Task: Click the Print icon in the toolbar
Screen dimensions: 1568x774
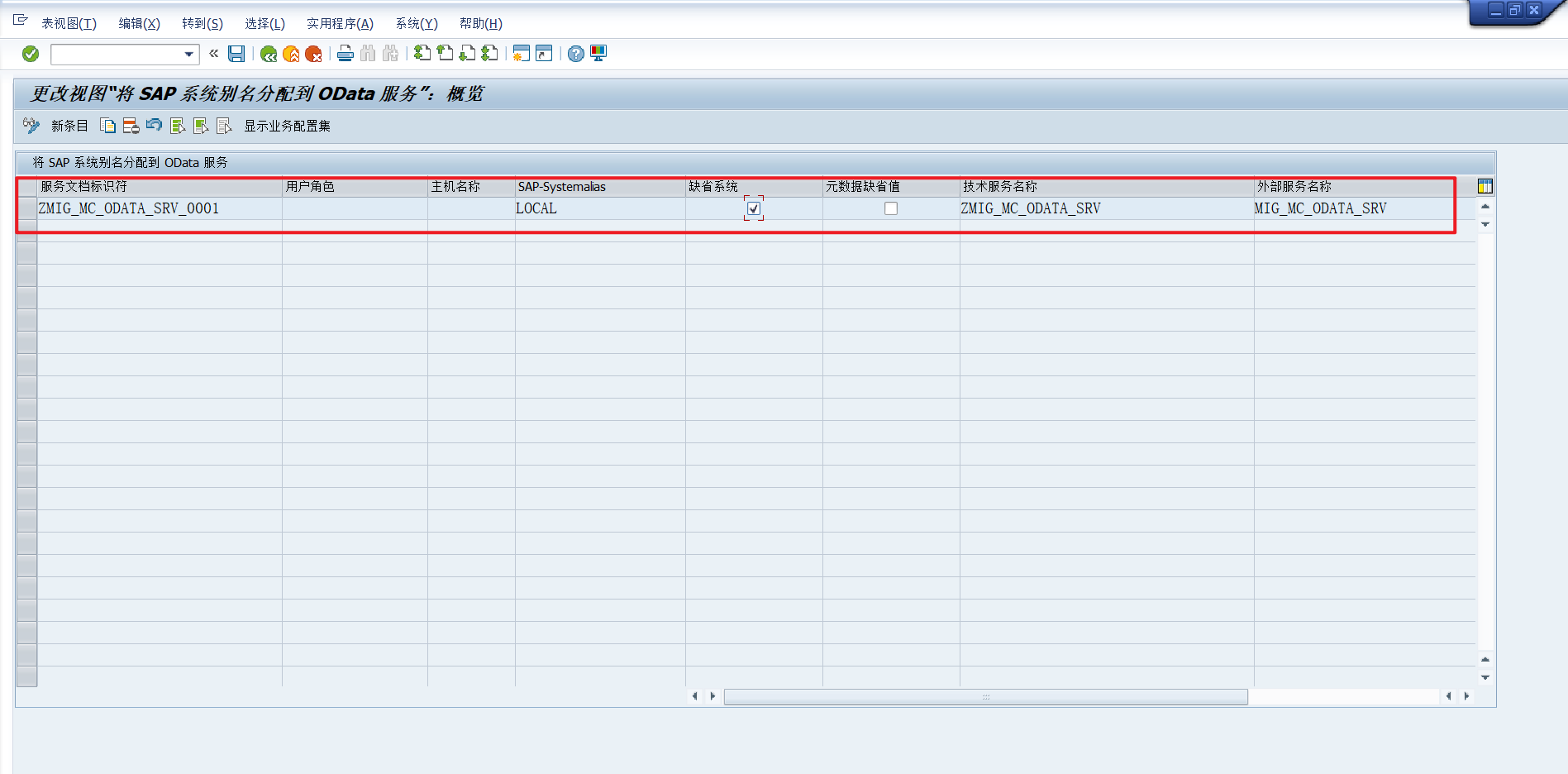Action: [x=346, y=54]
